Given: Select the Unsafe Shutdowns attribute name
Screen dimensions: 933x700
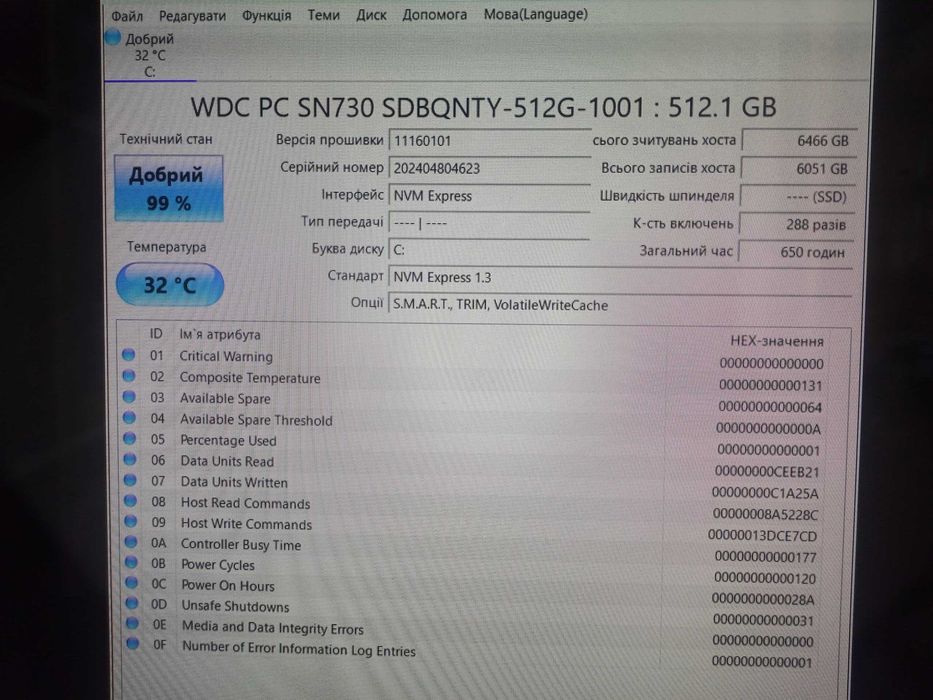Looking at the screenshot, I should click(236, 607).
